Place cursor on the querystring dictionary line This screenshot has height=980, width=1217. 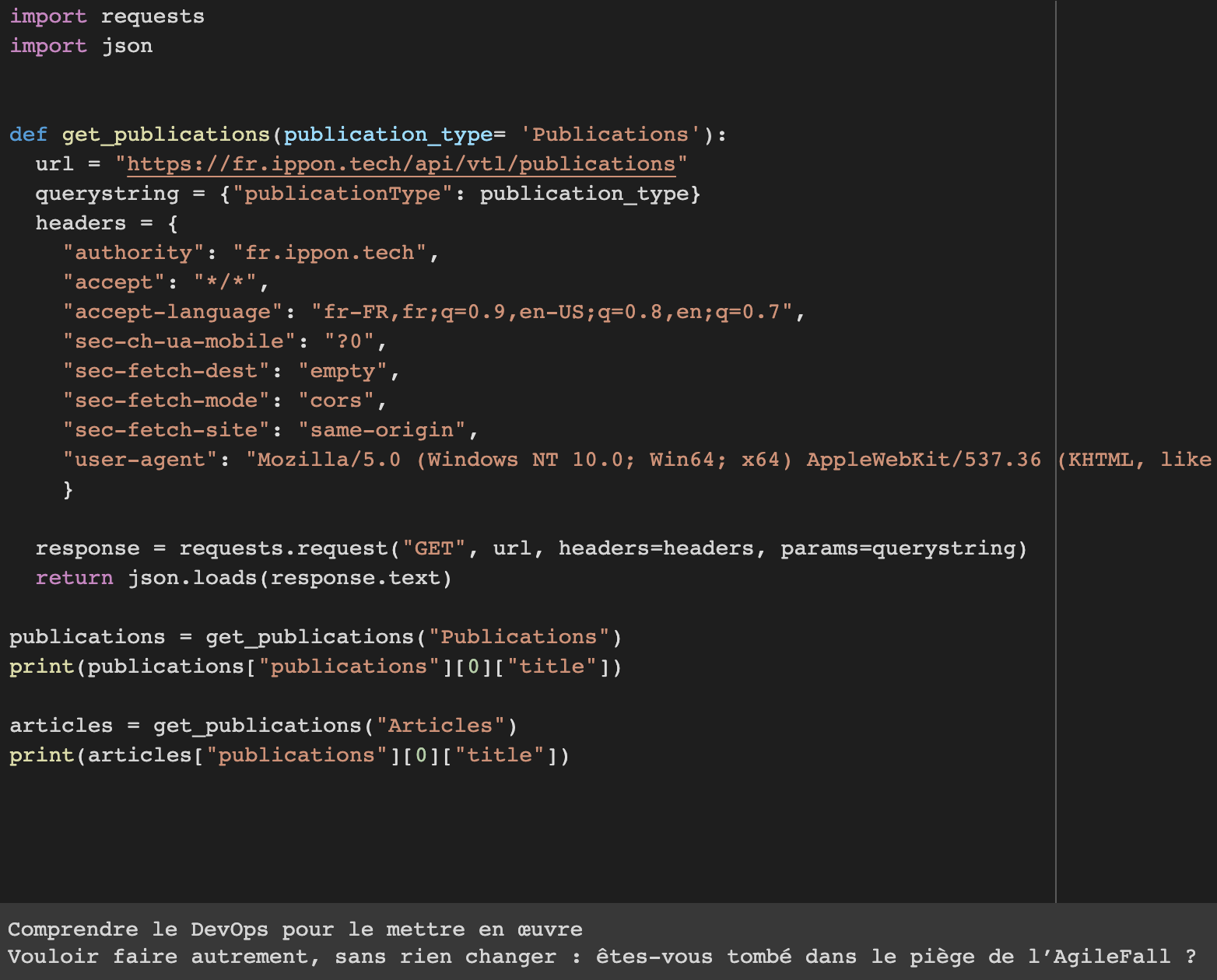(366, 193)
